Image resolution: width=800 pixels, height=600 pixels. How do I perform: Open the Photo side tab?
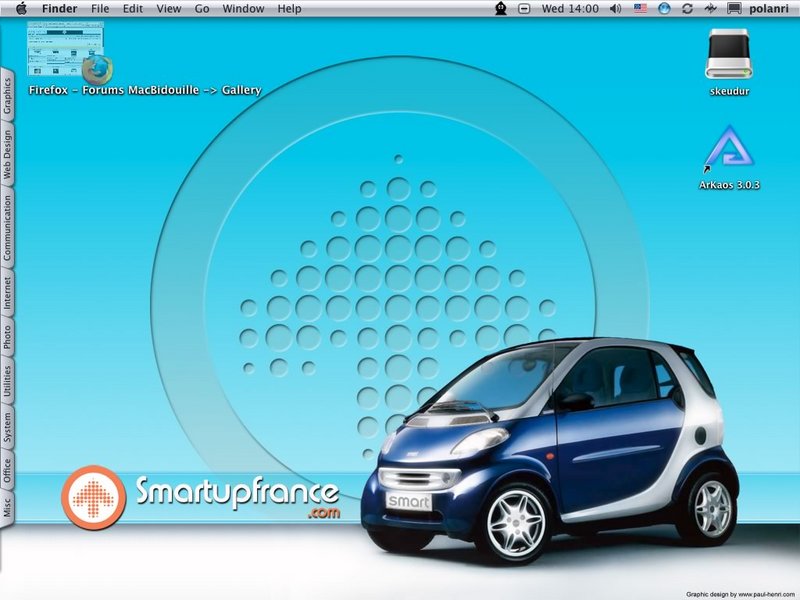point(7,337)
